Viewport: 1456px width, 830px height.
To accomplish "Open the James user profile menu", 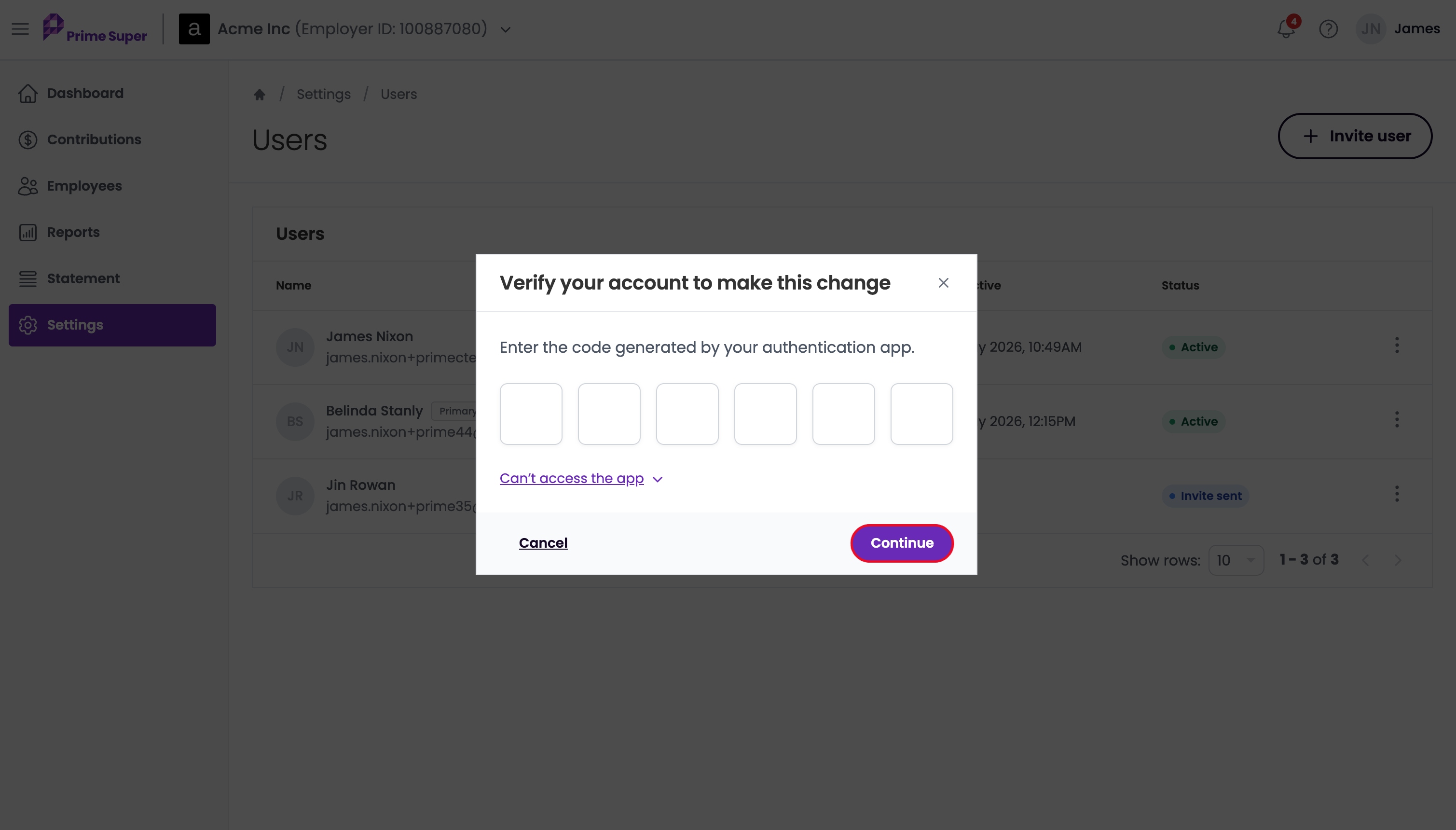I will 1398,28.
